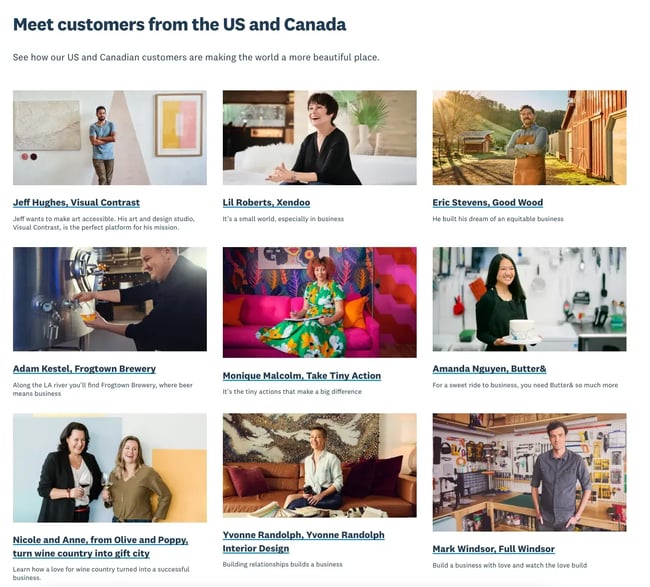This screenshot has width=650, height=587.
Task: Select photo of woman holding cake
Action: point(529,299)
